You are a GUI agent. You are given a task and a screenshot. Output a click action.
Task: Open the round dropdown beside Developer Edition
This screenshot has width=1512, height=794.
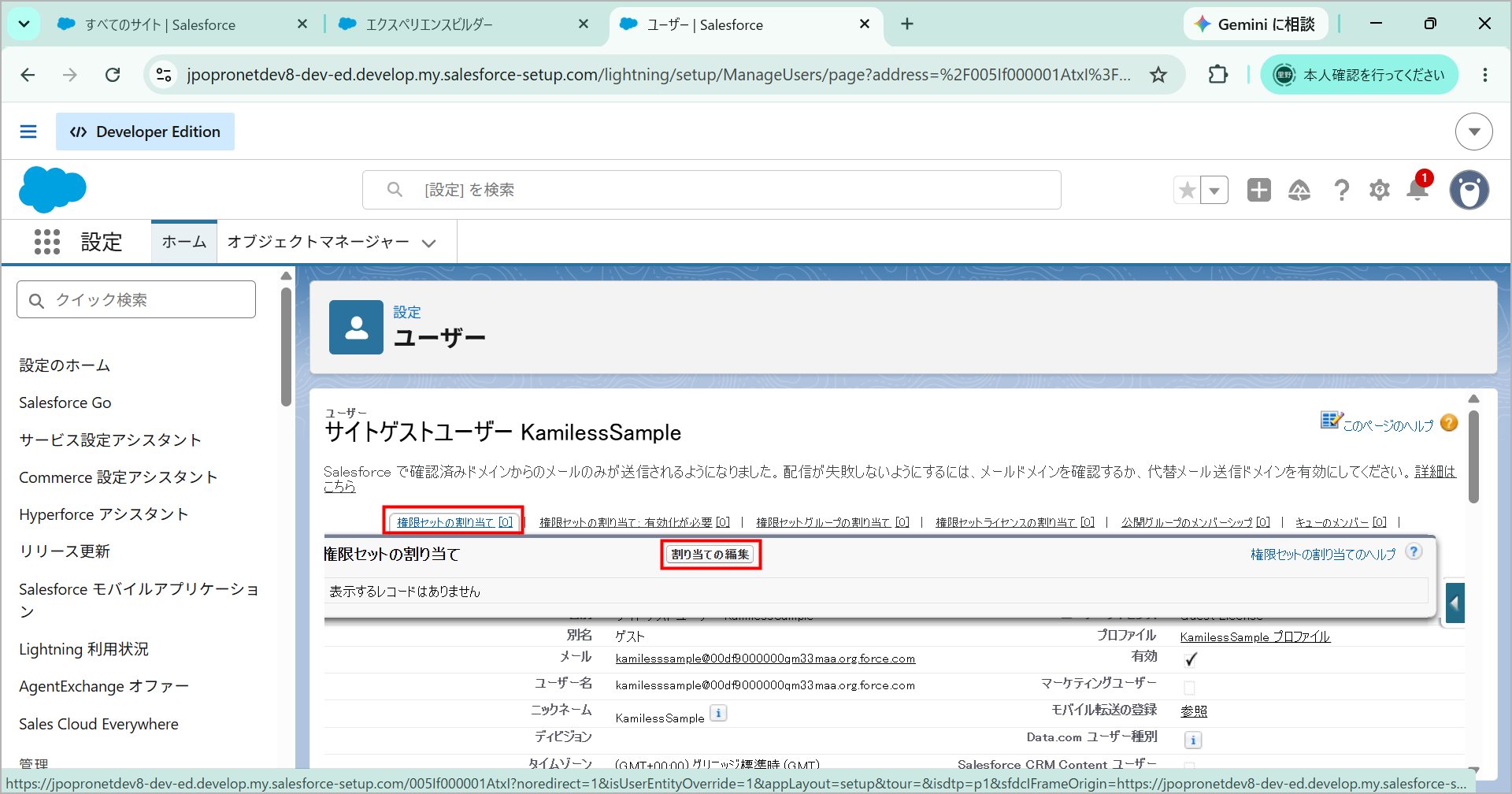point(1474,132)
